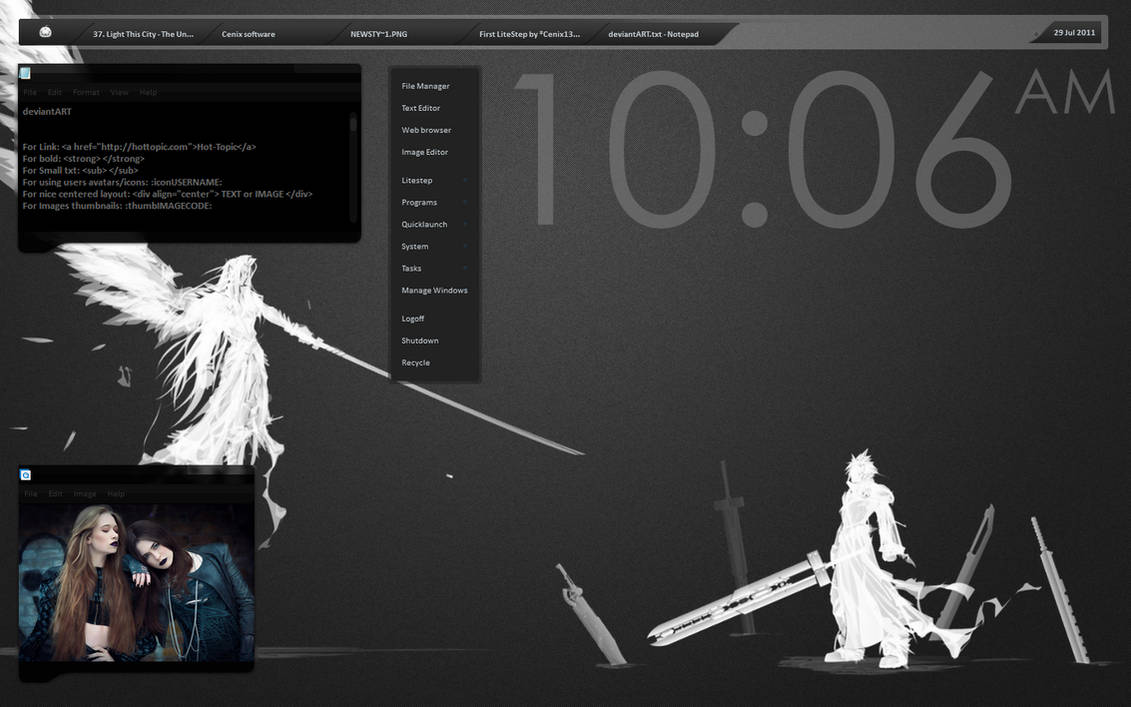Switch to the 'Light This City' taskbar task

coord(143,34)
